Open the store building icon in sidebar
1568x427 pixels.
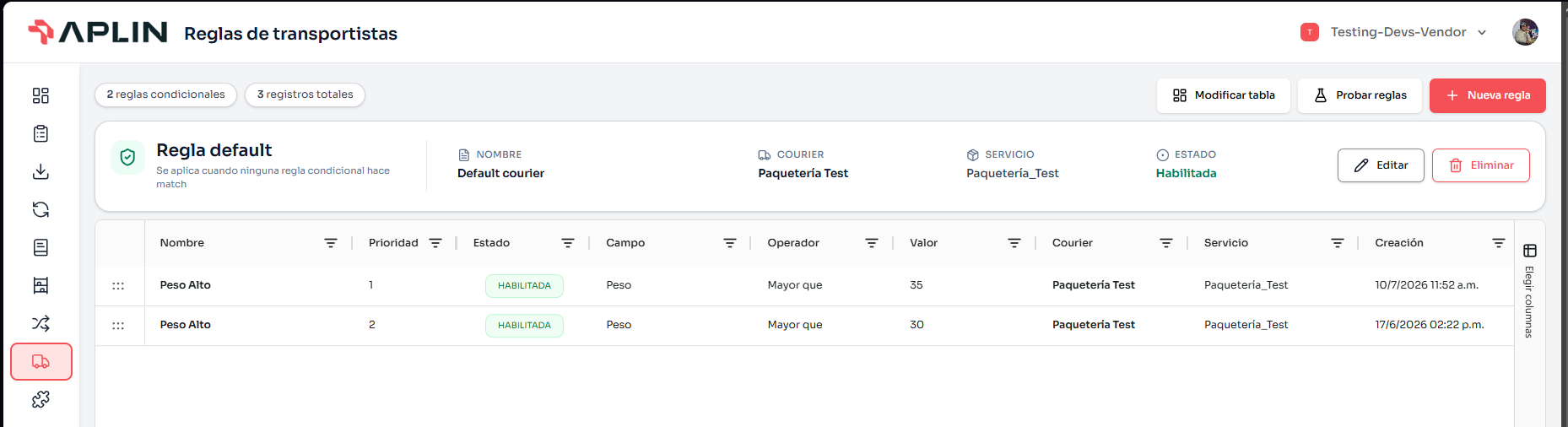pyautogui.click(x=41, y=285)
